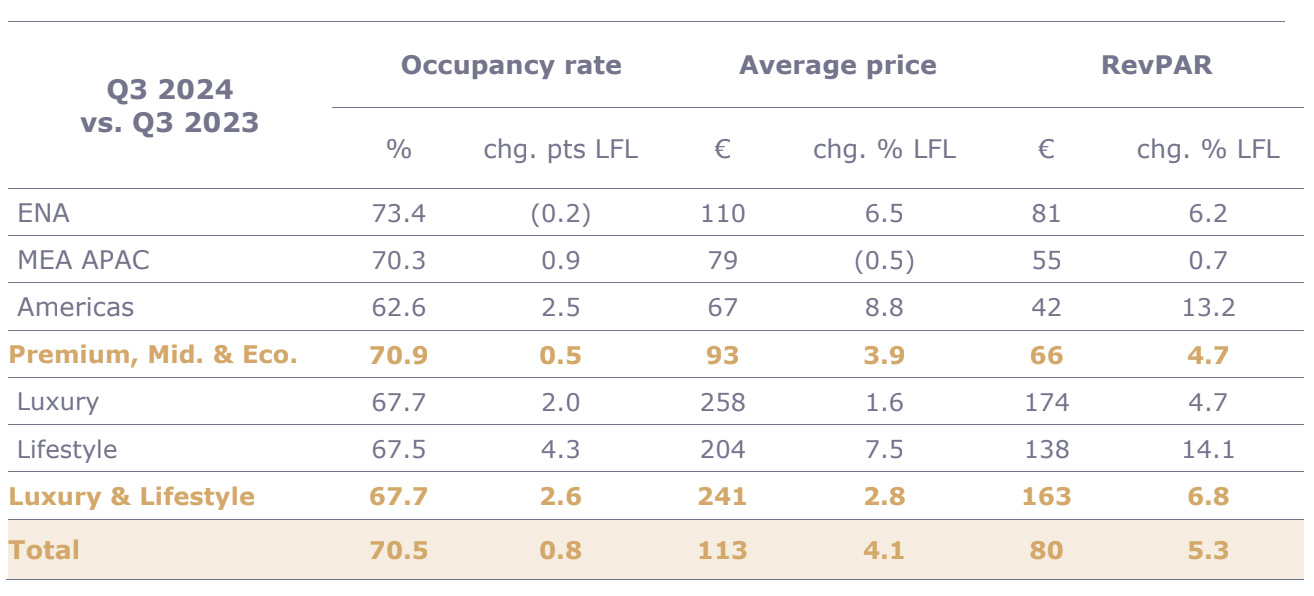Select the Americas row label
This screenshot has width=1314, height=596.
75,307
